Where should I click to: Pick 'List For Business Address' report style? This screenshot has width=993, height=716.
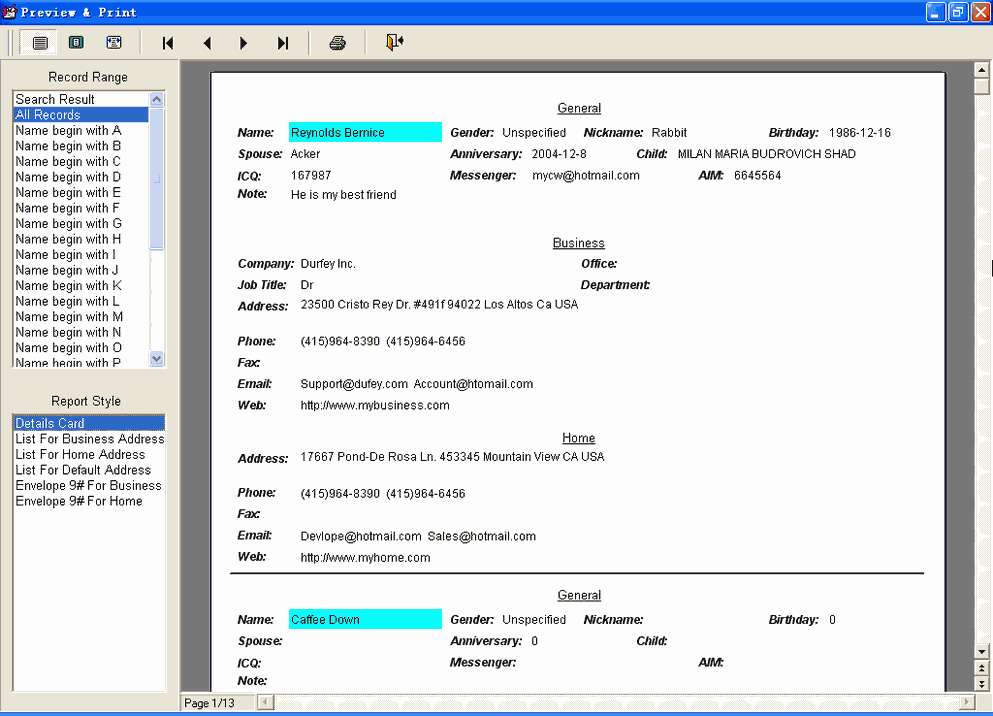click(x=89, y=438)
